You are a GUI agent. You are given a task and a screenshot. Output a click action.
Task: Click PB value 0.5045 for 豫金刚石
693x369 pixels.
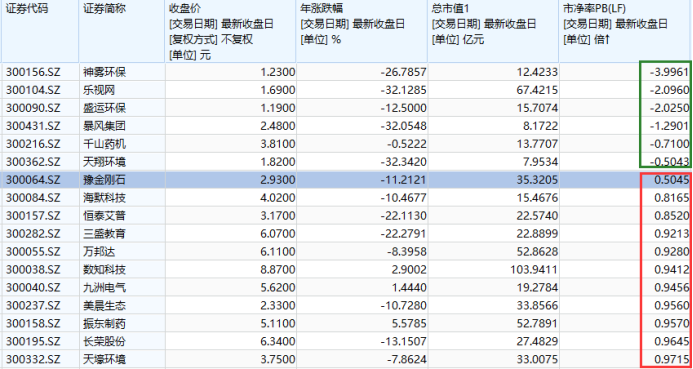click(x=673, y=180)
